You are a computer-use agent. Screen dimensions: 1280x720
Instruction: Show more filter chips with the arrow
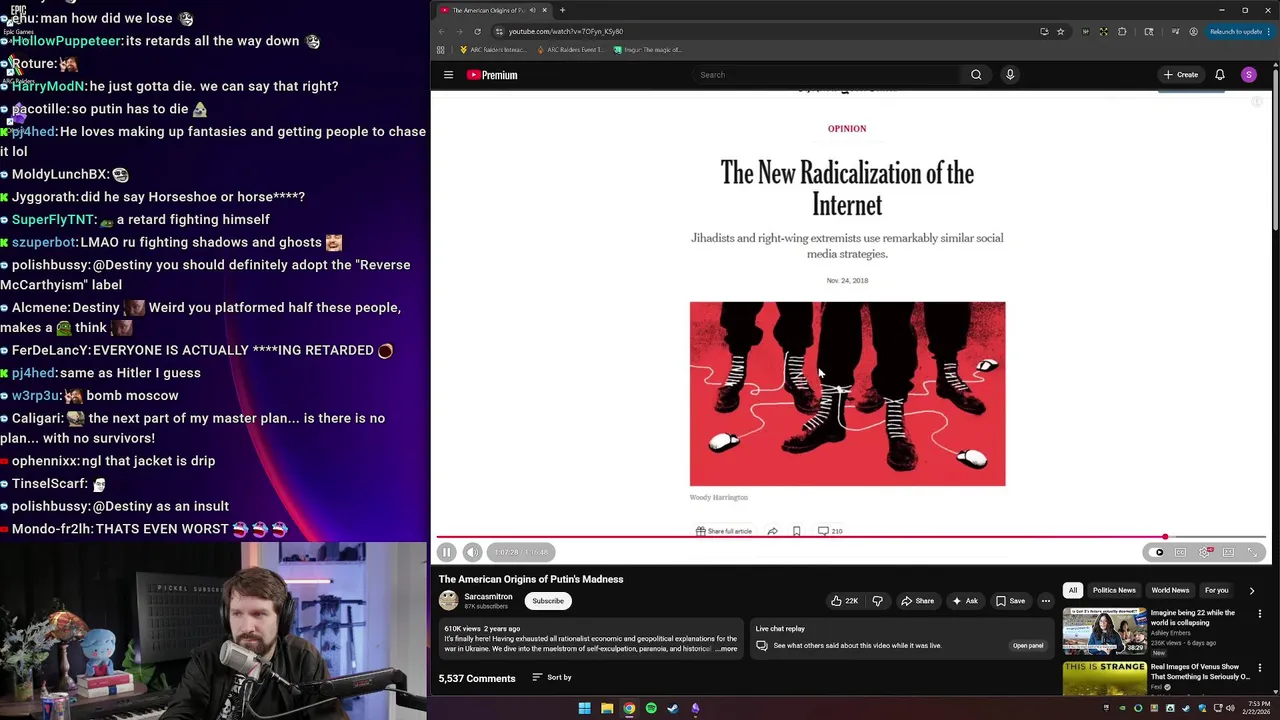tap(1252, 590)
